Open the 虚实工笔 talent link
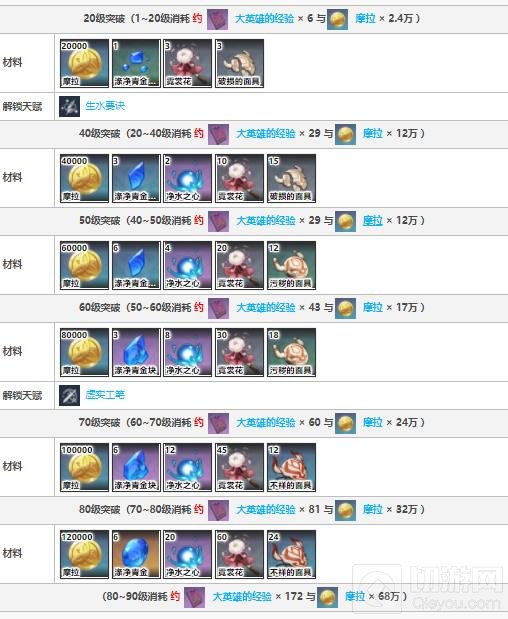508x619 pixels. click(x=105, y=395)
